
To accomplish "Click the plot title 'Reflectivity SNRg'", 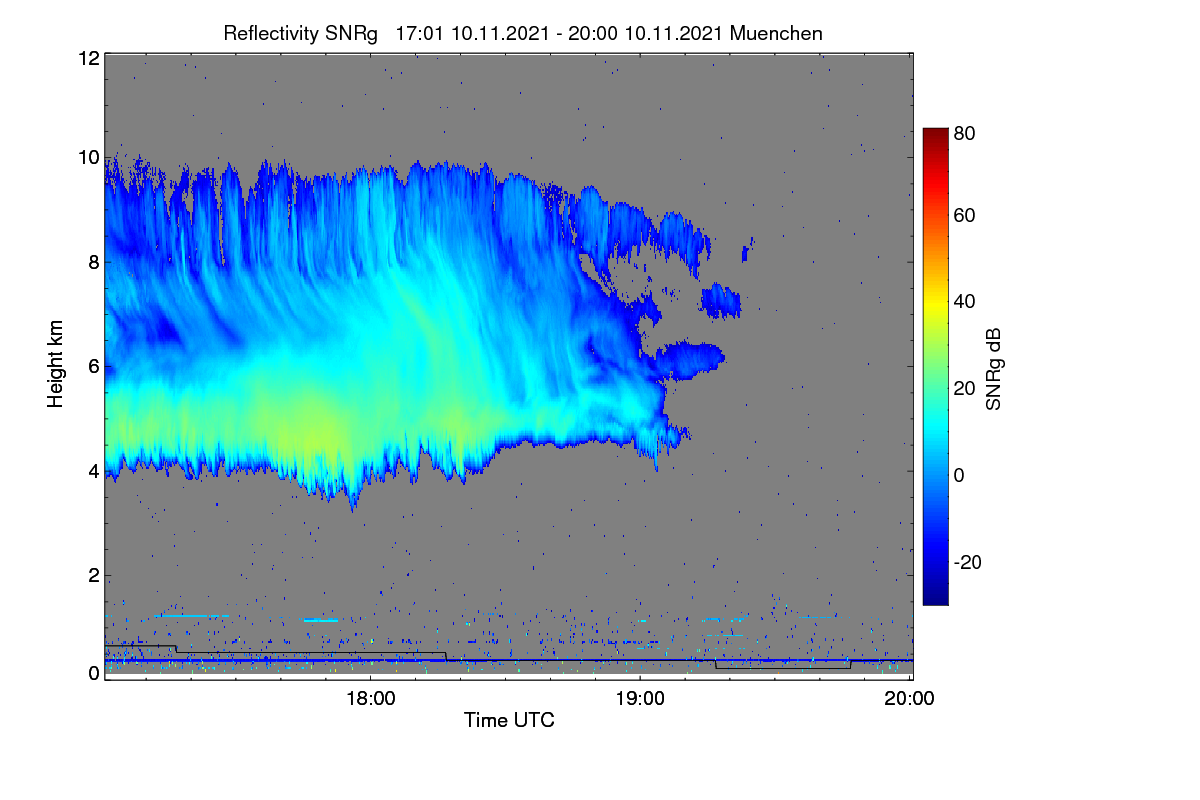I will click(301, 33).
